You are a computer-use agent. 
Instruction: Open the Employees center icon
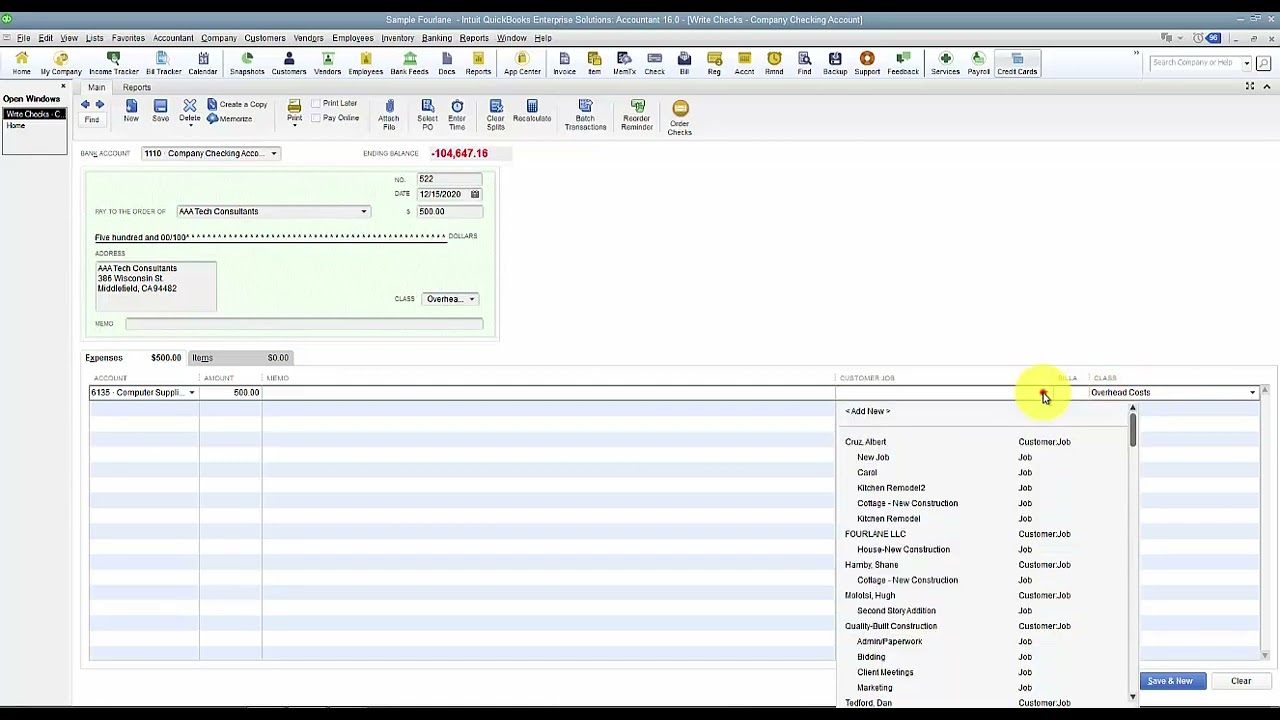pos(365,64)
